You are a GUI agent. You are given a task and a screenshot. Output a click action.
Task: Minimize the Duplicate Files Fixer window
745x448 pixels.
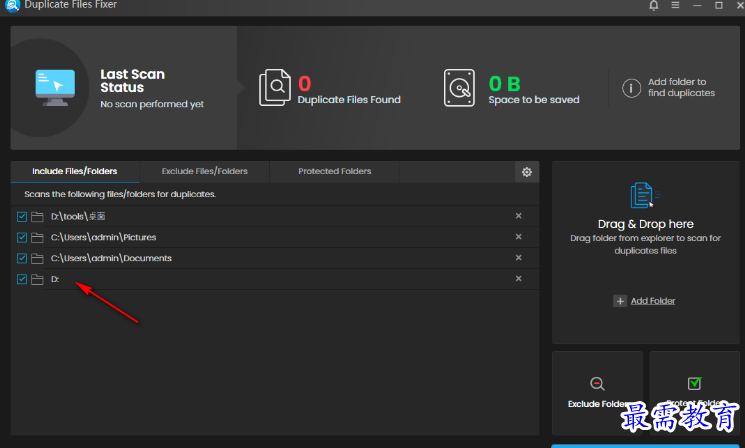697,5
